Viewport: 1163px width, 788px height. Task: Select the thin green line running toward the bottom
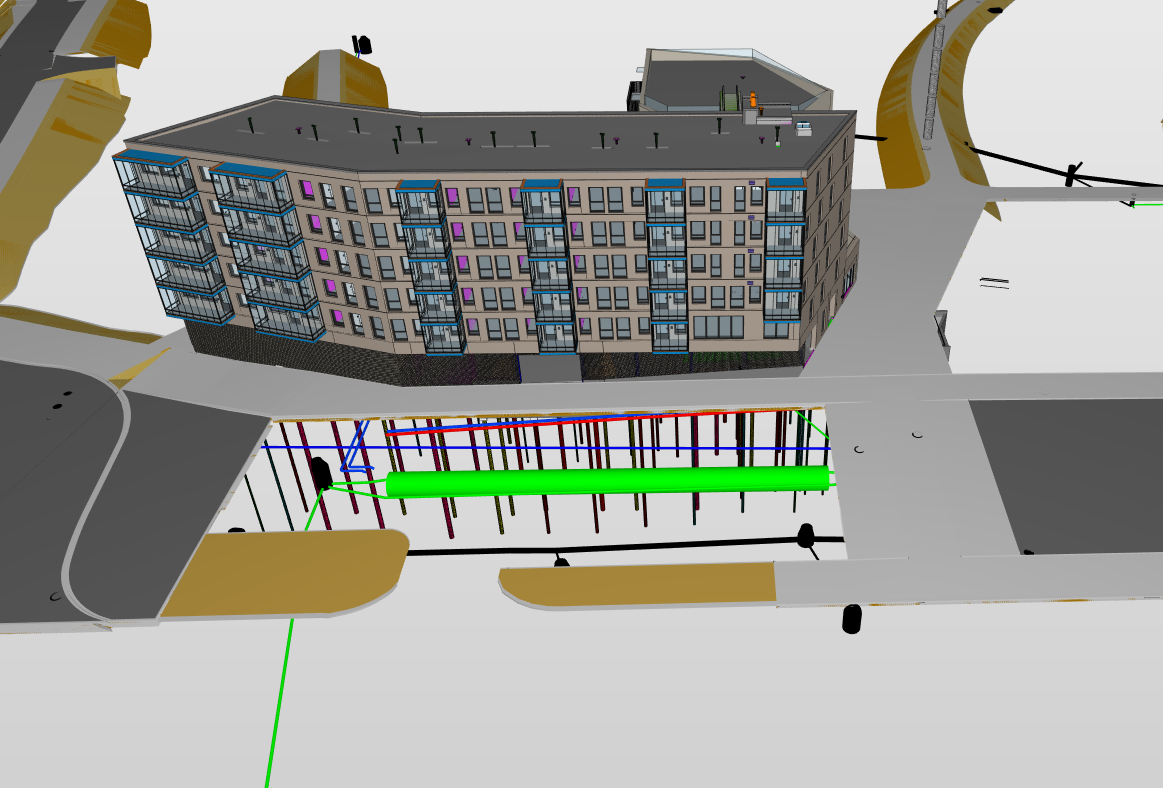coord(280,701)
